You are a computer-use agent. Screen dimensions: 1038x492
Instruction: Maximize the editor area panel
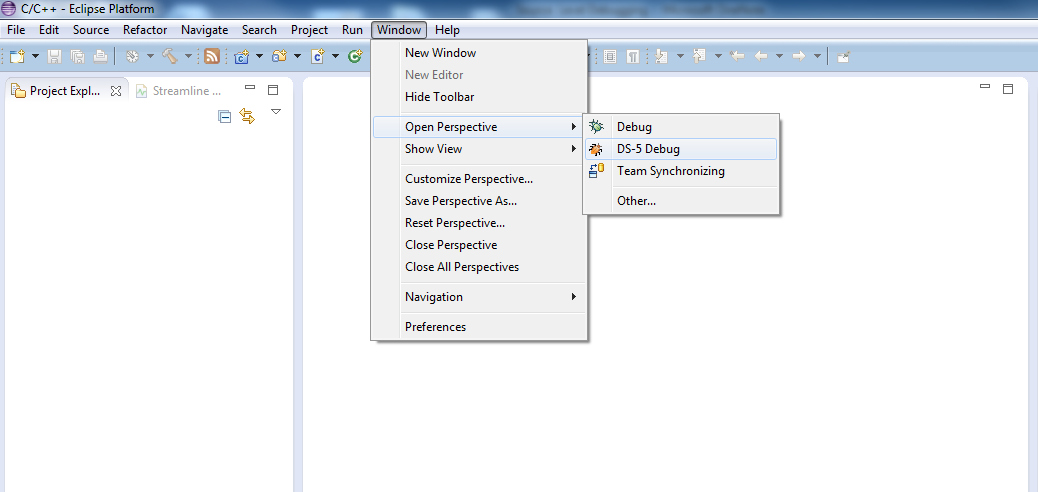point(1008,89)
